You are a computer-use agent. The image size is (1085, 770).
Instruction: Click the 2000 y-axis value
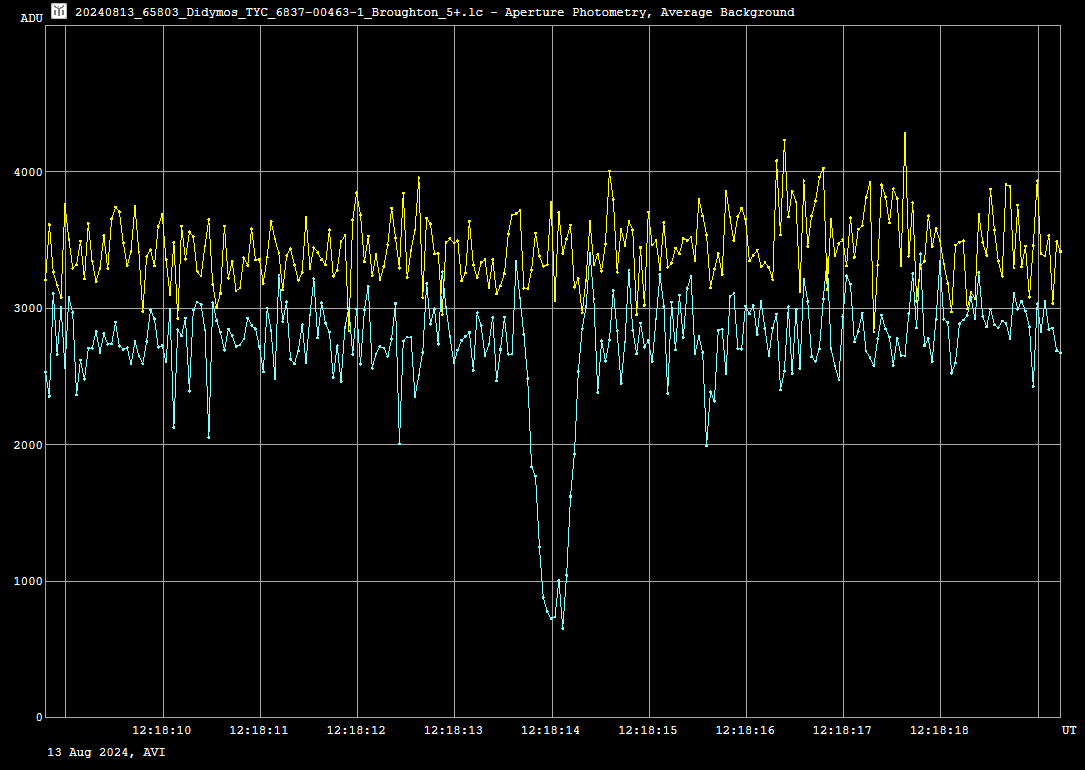[30, 445]
